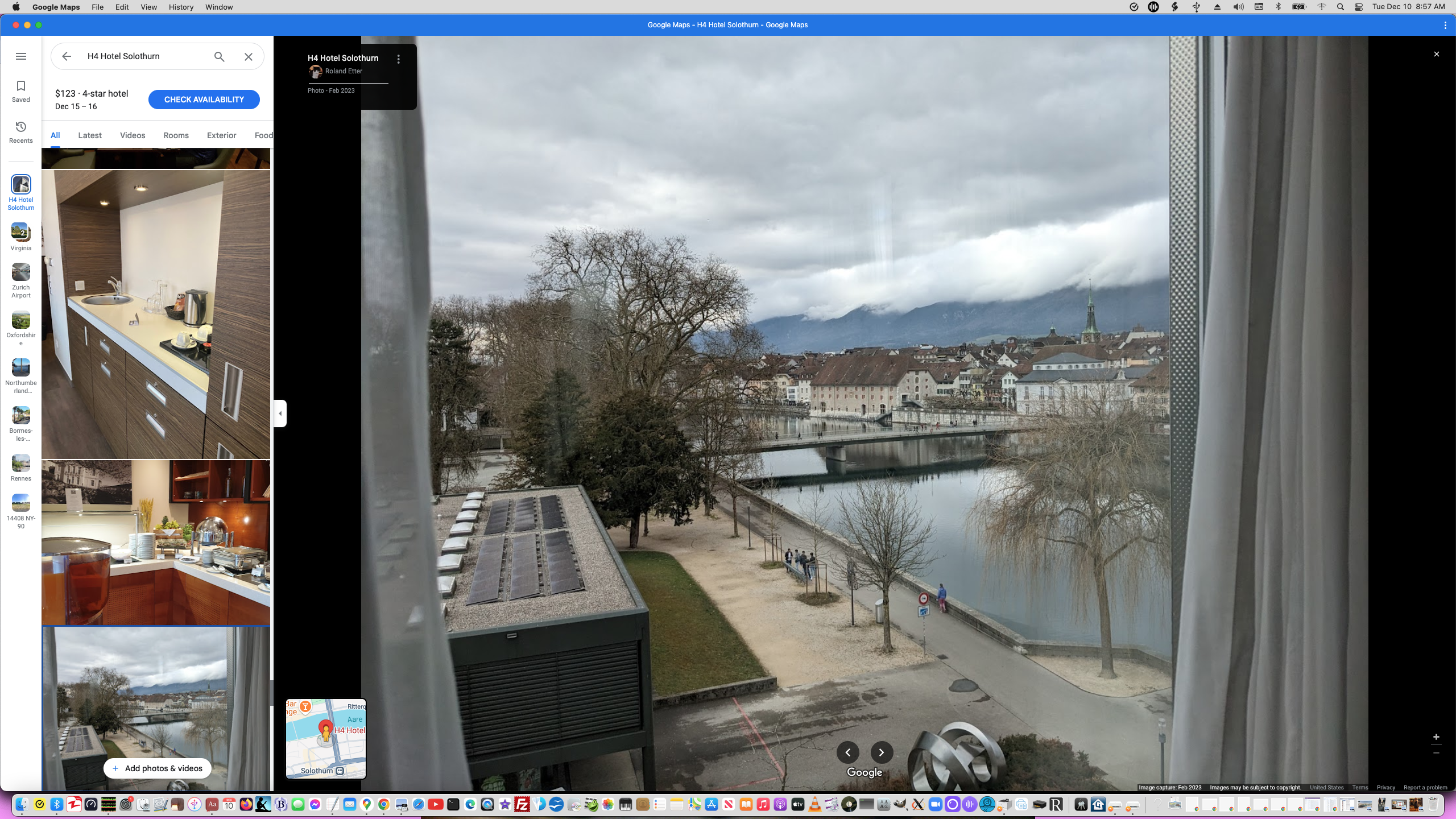Clear the search with the X icon

pyautogui.click(x=249, y=56)
